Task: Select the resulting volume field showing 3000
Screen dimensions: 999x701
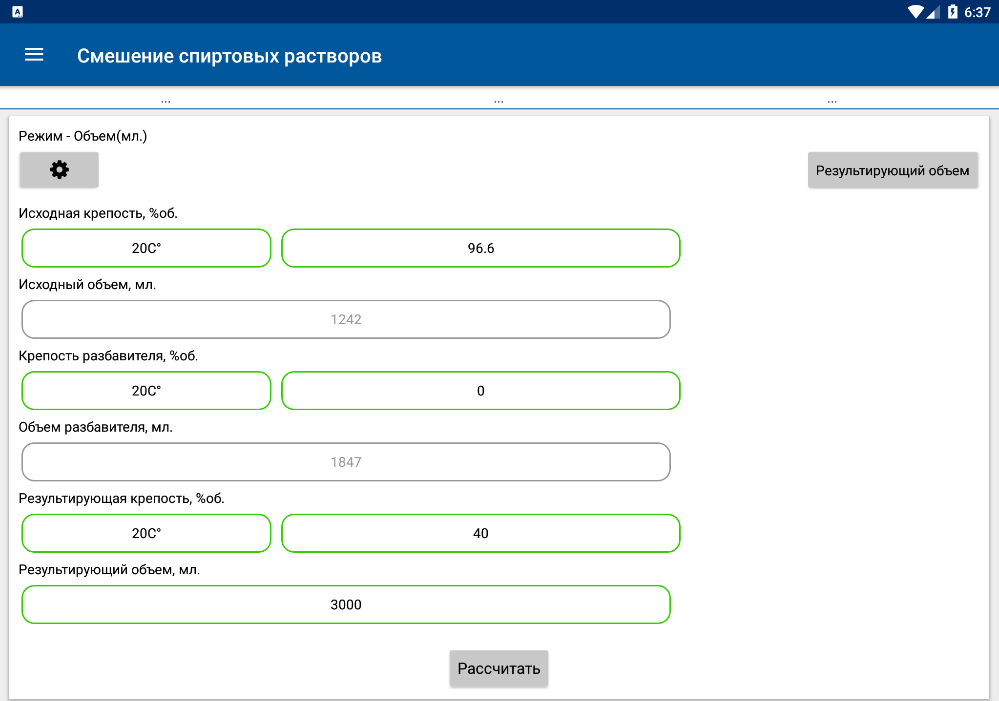Action: (346, 605)
